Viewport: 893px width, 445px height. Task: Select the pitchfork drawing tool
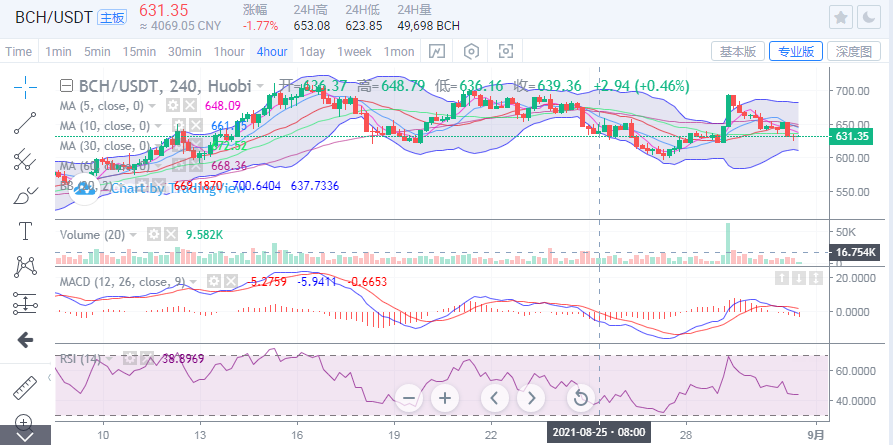(26, 160)
